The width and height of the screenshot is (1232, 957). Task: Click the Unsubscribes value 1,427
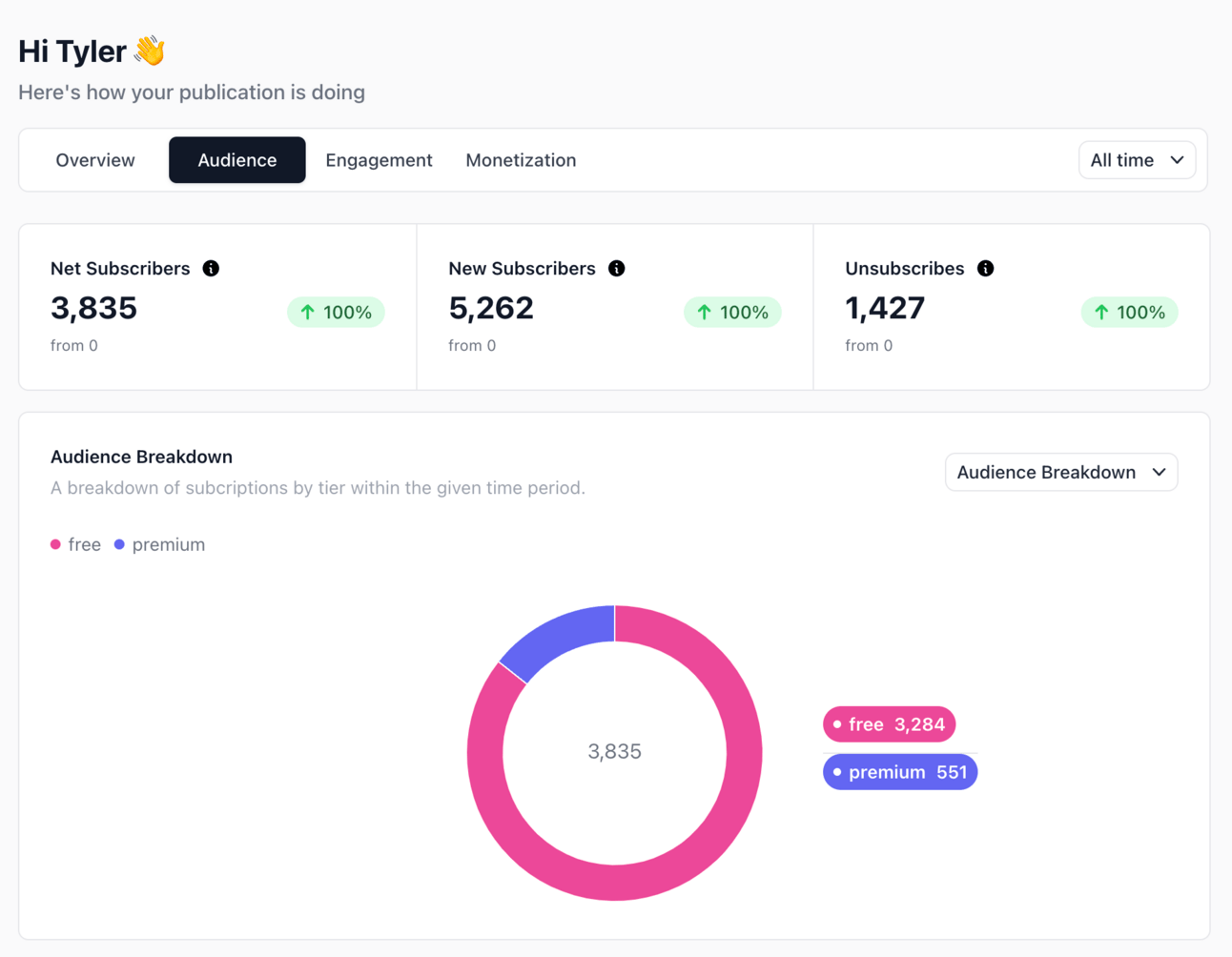click(885, 308)
